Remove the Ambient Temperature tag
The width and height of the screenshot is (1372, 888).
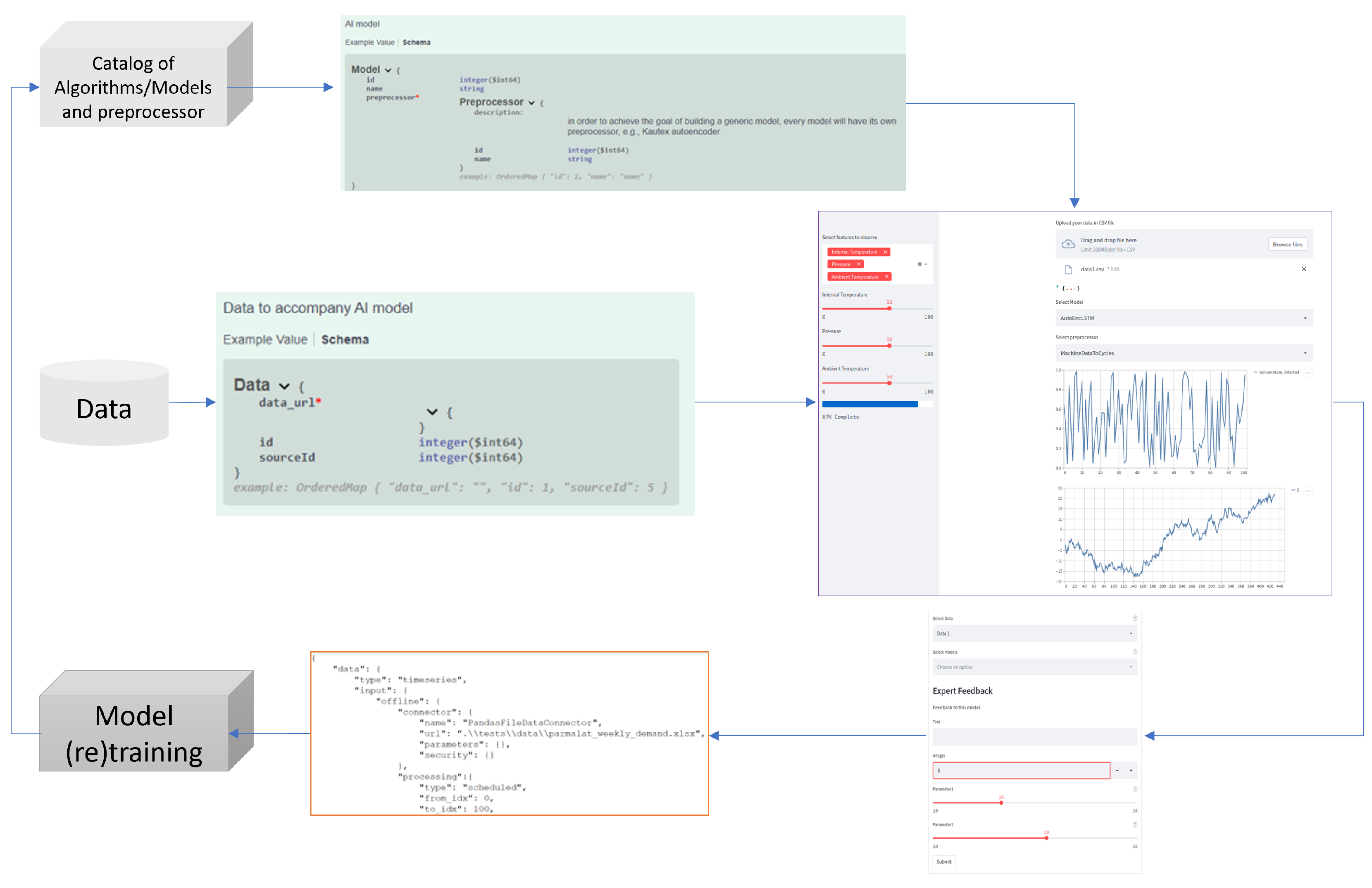point(886,276)
